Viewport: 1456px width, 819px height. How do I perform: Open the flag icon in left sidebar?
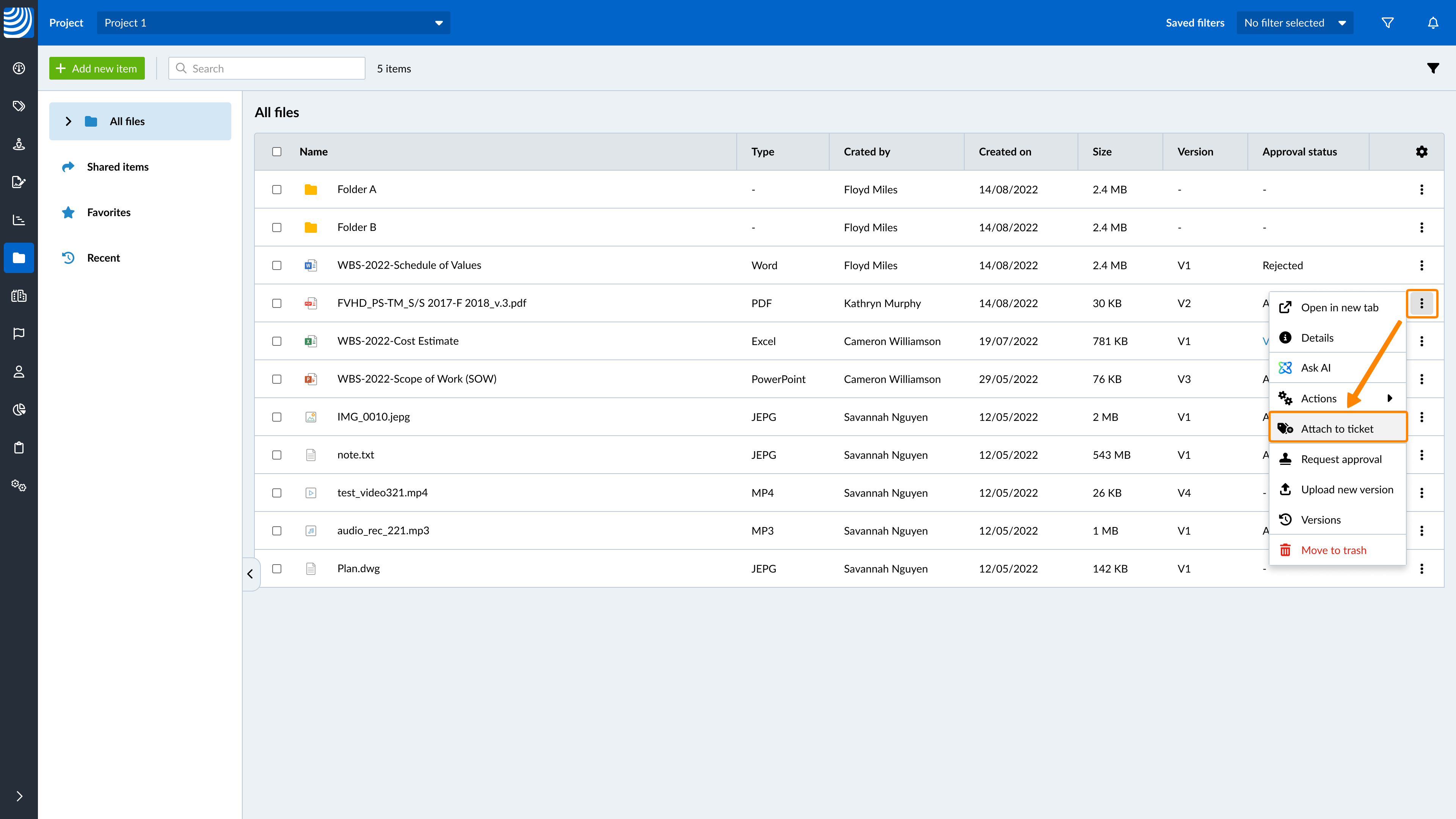pos(19,334)
